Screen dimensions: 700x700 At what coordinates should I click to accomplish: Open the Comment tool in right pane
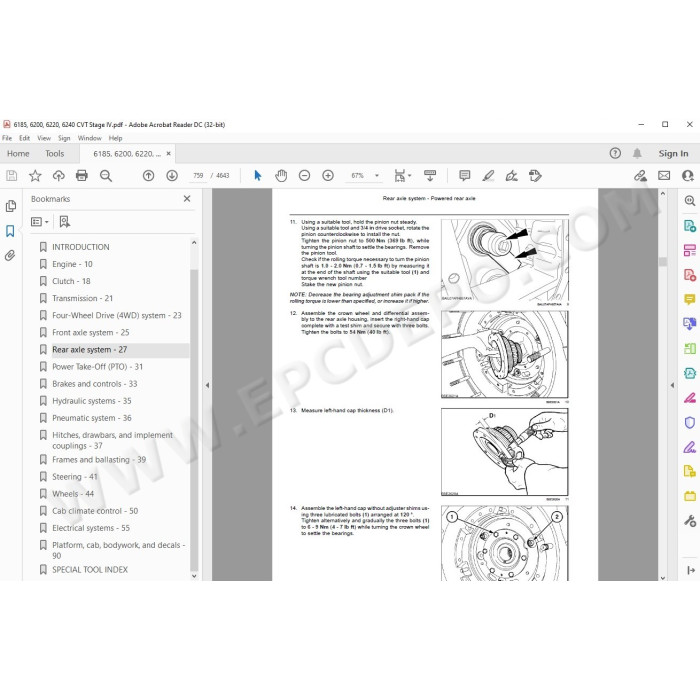tap(690, 299)
